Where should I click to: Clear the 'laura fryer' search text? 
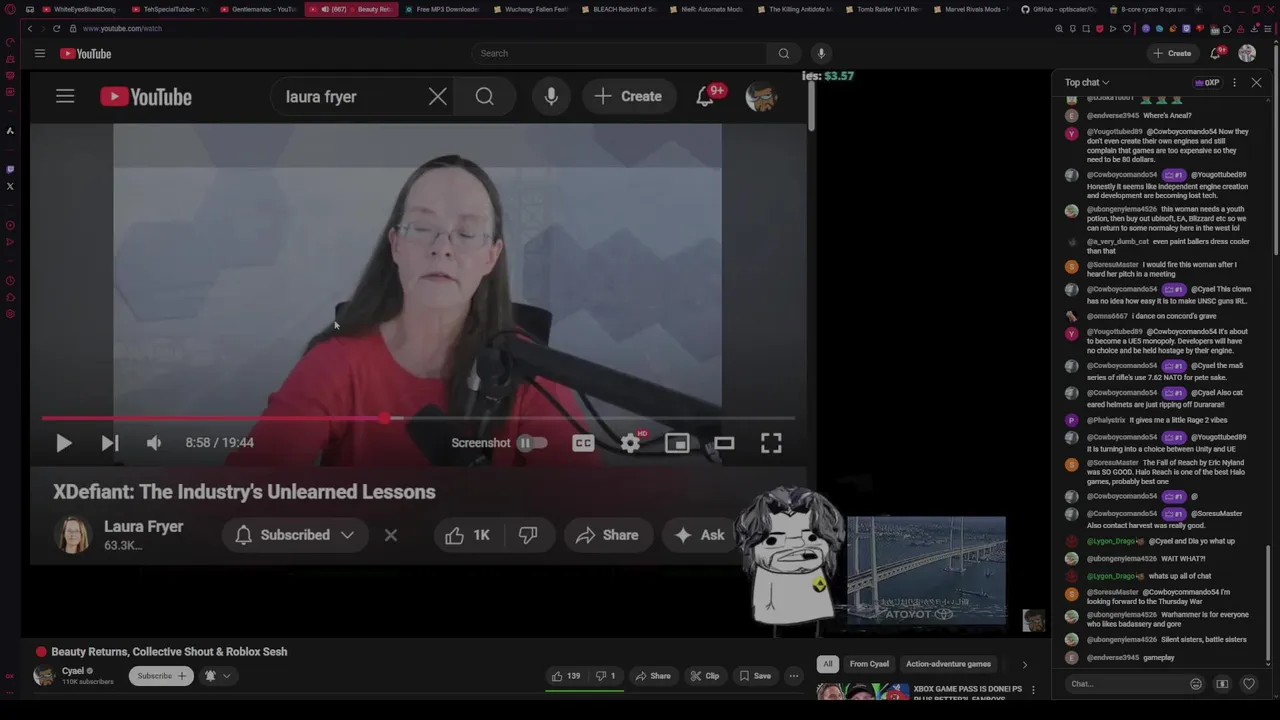[x=437, y=97]
